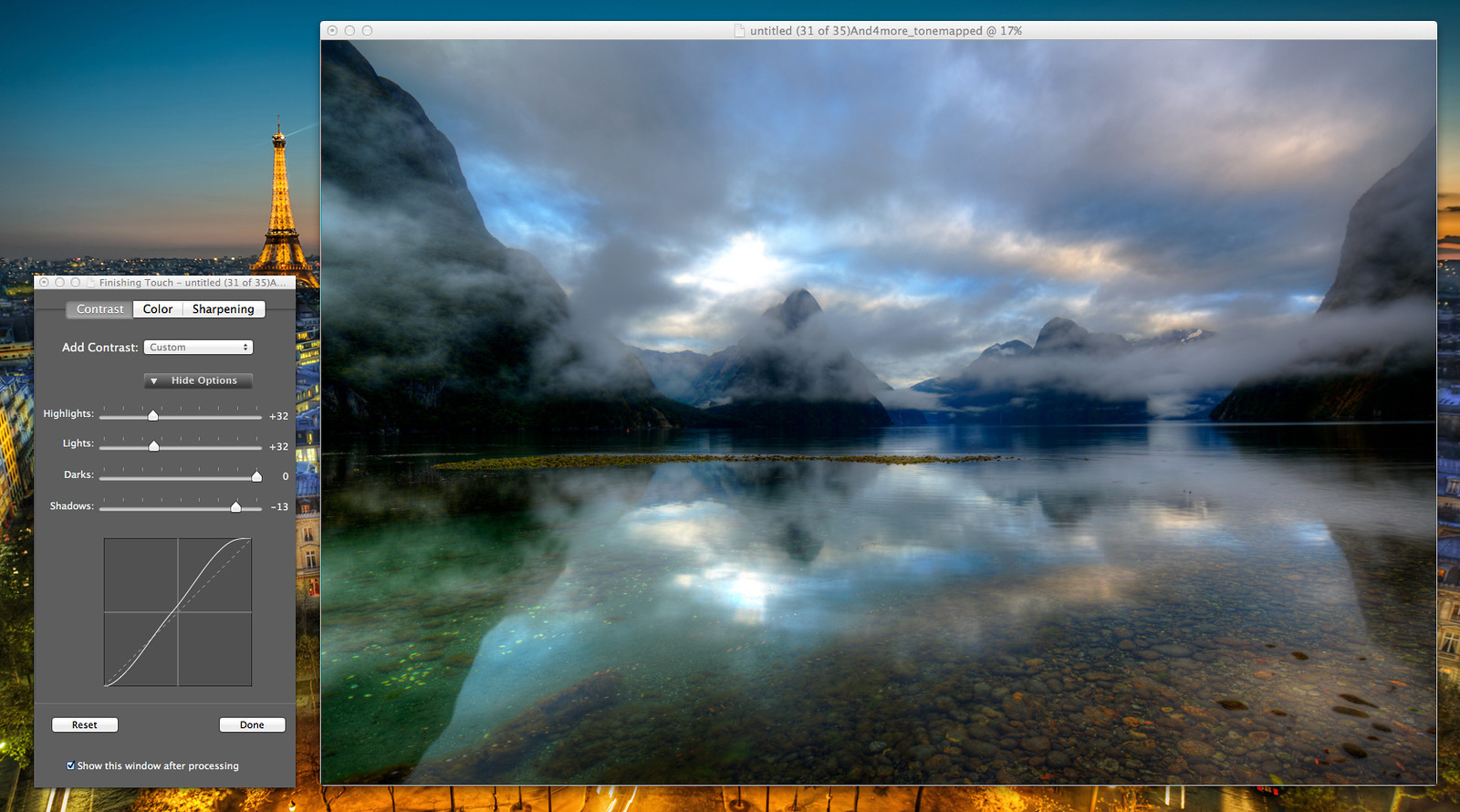Collapse the panel with Hide Options

pyautogui.click(x=198, y=380)
